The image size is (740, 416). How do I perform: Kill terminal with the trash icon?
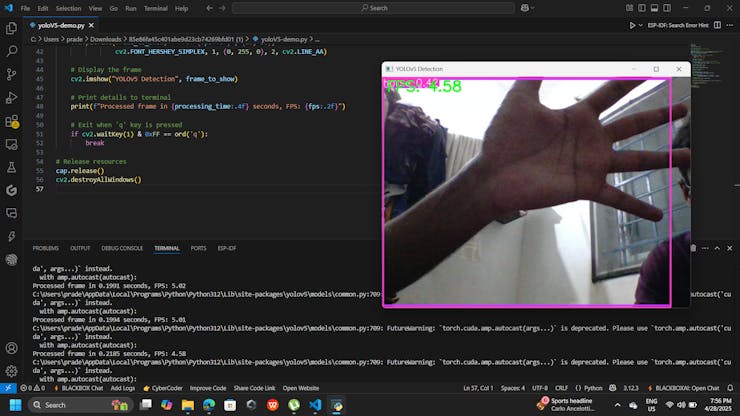[693, 248]
